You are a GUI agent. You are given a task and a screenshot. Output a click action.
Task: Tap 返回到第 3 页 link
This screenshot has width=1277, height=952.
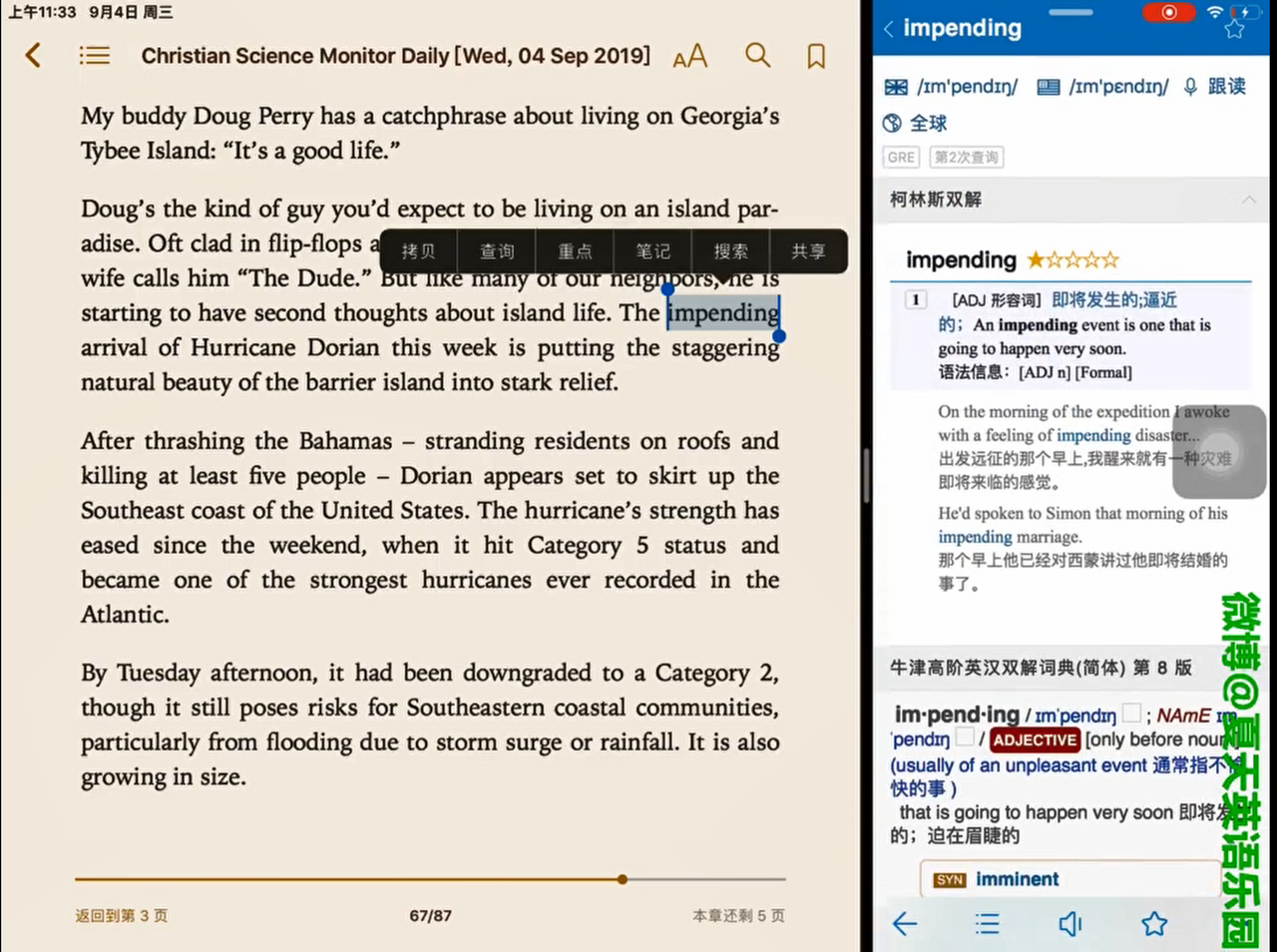(121, 915)
